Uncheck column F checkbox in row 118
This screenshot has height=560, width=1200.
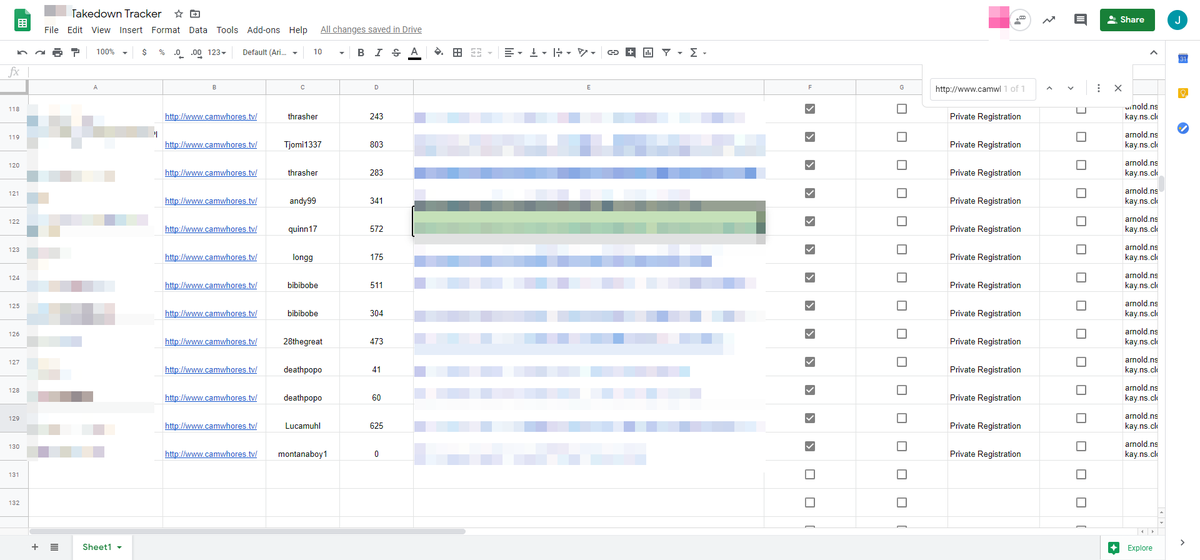click(x=810, y=109)
